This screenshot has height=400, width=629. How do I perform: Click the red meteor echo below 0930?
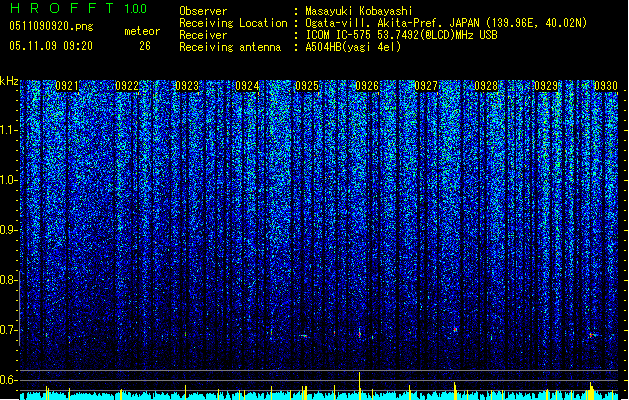click(x=591, y=335)
